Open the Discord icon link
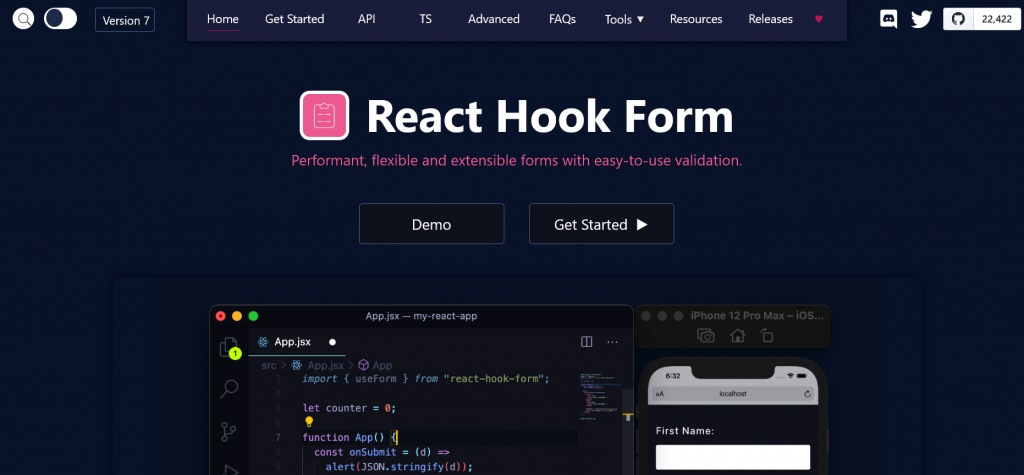 click(x=889, y=19)
